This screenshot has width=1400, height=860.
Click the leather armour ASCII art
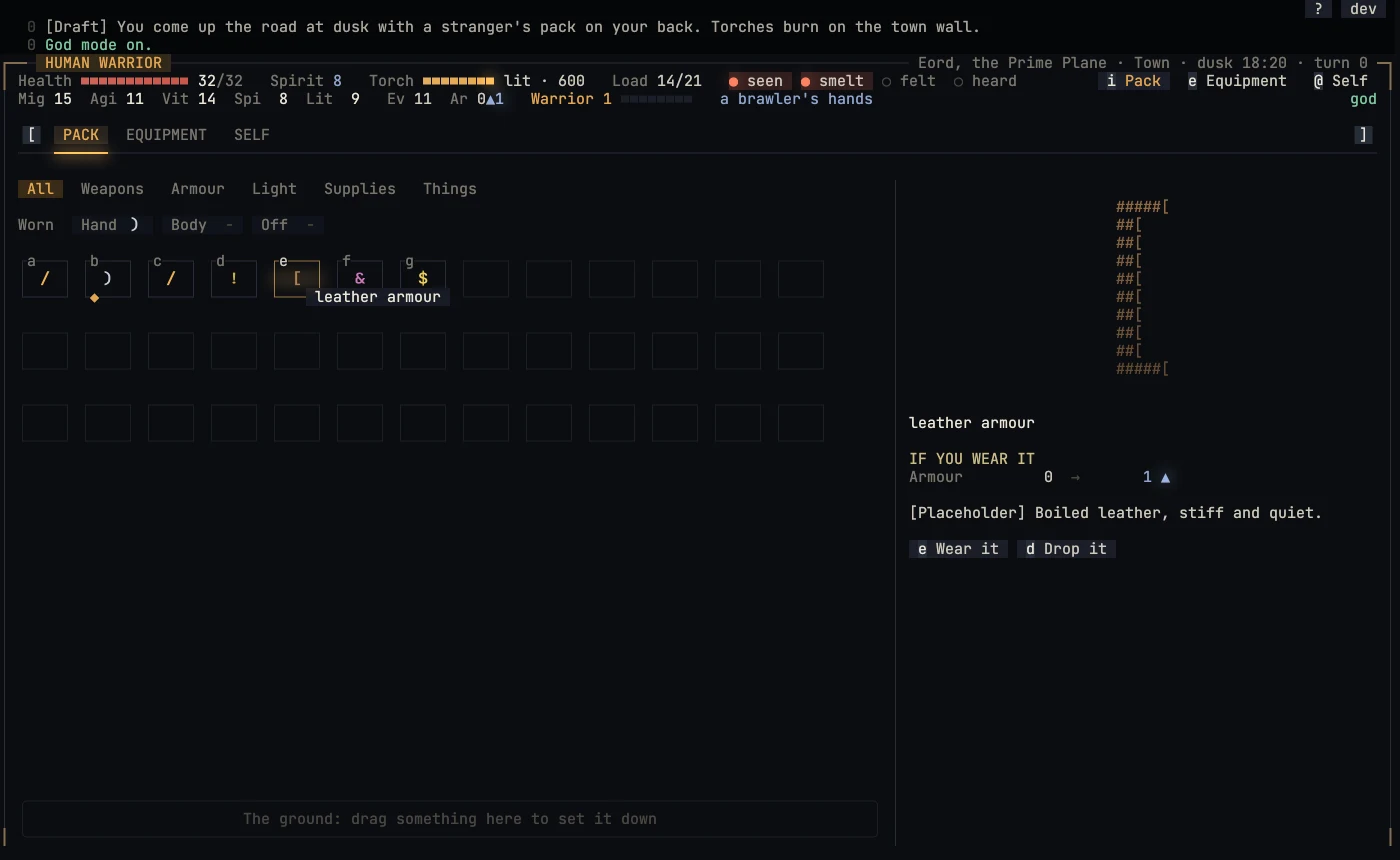(1143, 288)
